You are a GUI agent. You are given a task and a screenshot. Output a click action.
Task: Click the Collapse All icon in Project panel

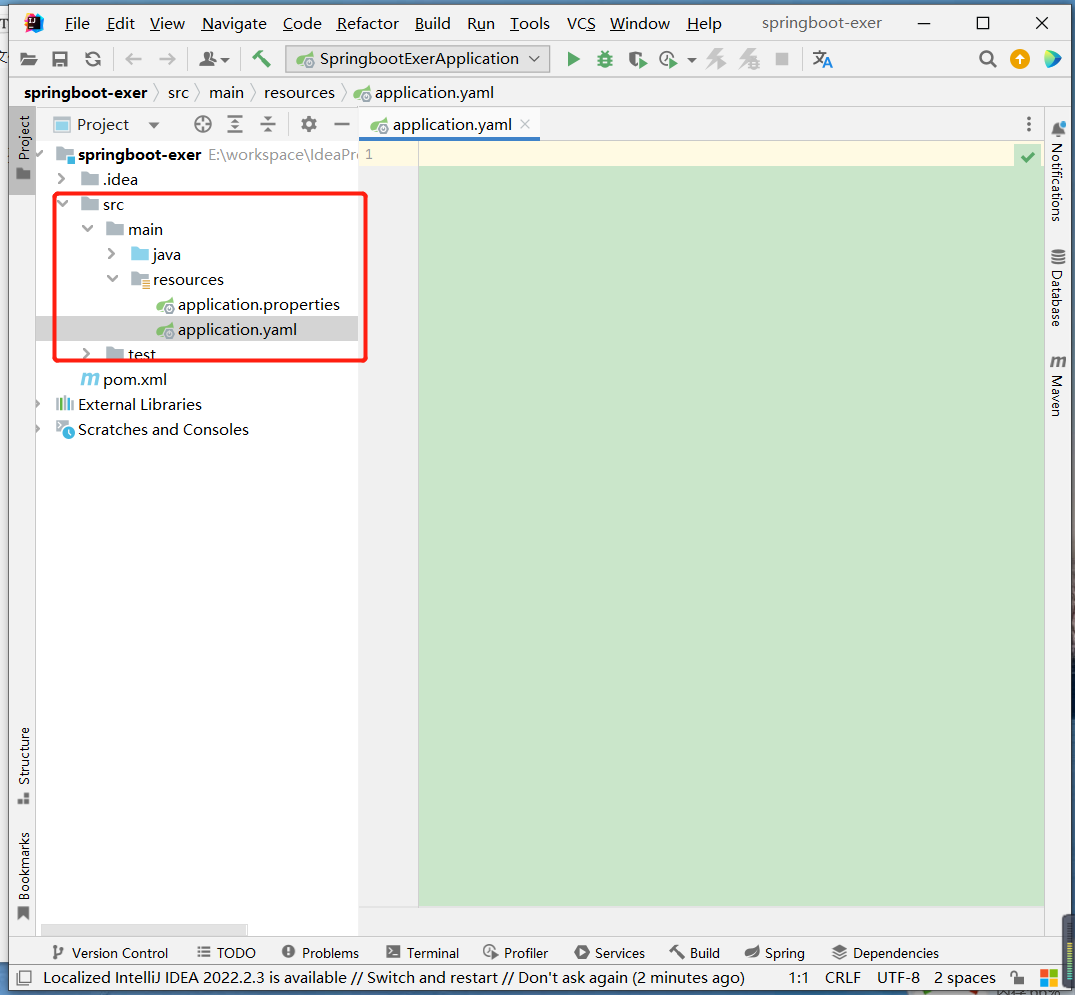[268, 124]
